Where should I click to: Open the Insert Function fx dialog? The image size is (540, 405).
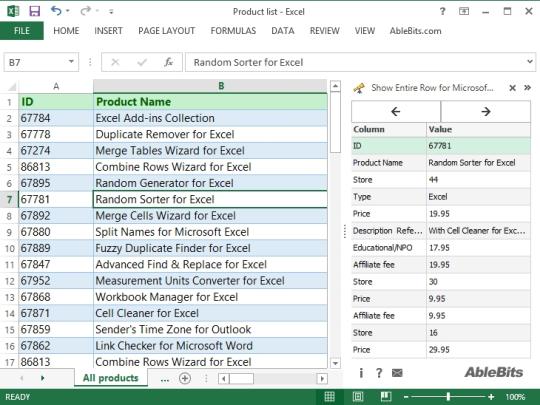click(168, 62)
